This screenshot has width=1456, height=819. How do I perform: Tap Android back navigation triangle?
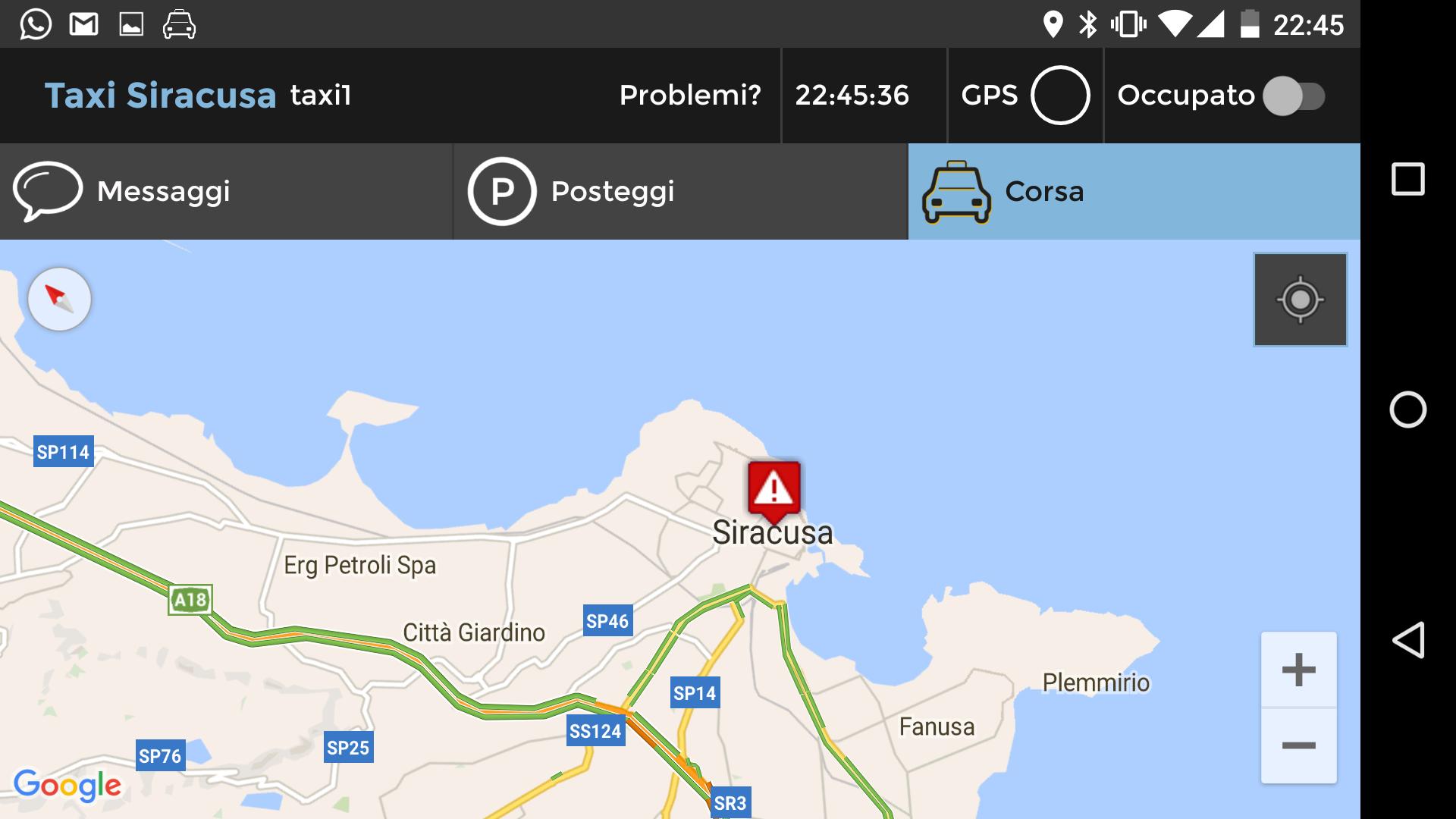pyautogui.click(x=1408, y=640)
